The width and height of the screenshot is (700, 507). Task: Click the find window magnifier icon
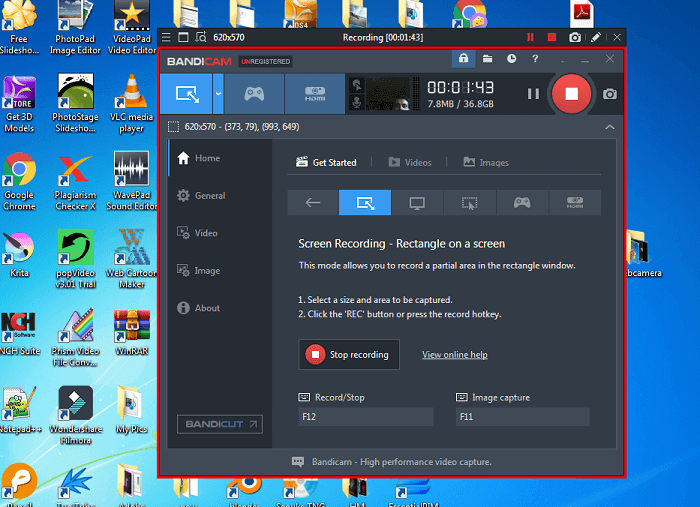201,37
